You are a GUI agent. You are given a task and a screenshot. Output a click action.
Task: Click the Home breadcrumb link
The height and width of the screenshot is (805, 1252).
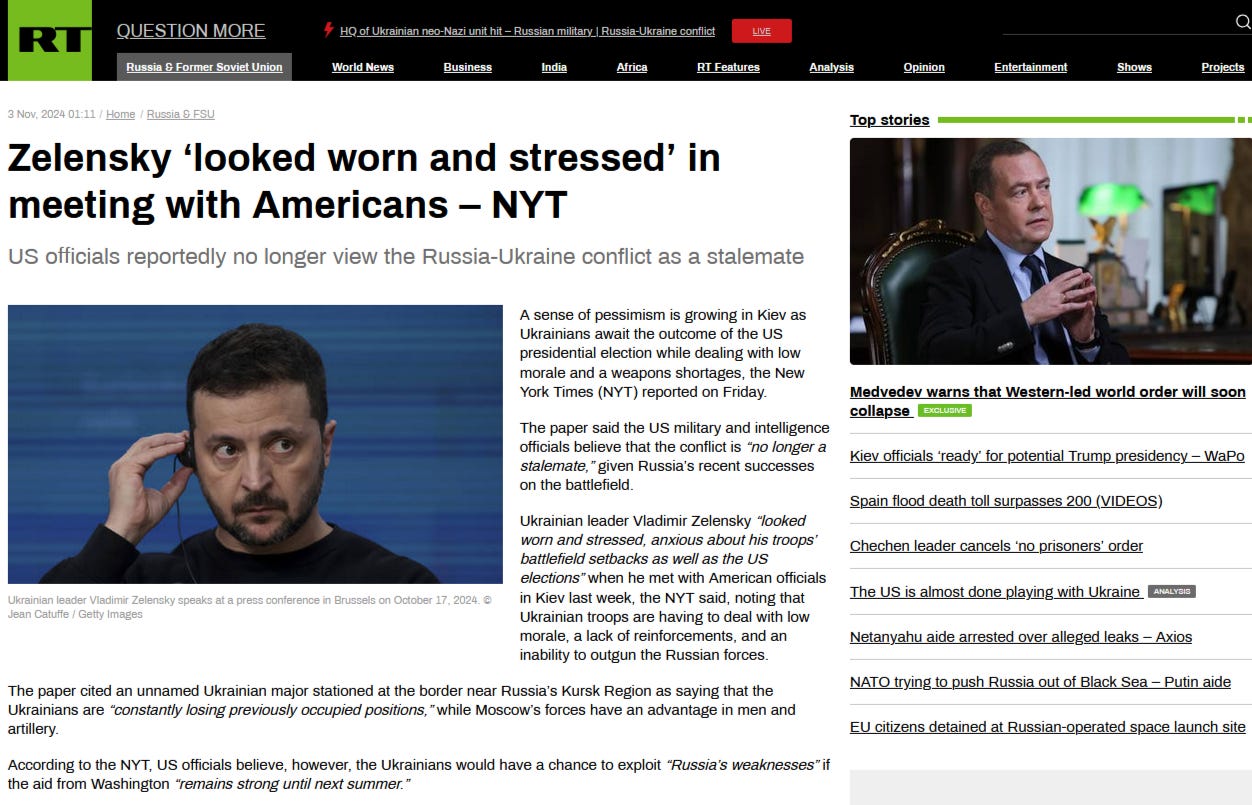point(120,114)
